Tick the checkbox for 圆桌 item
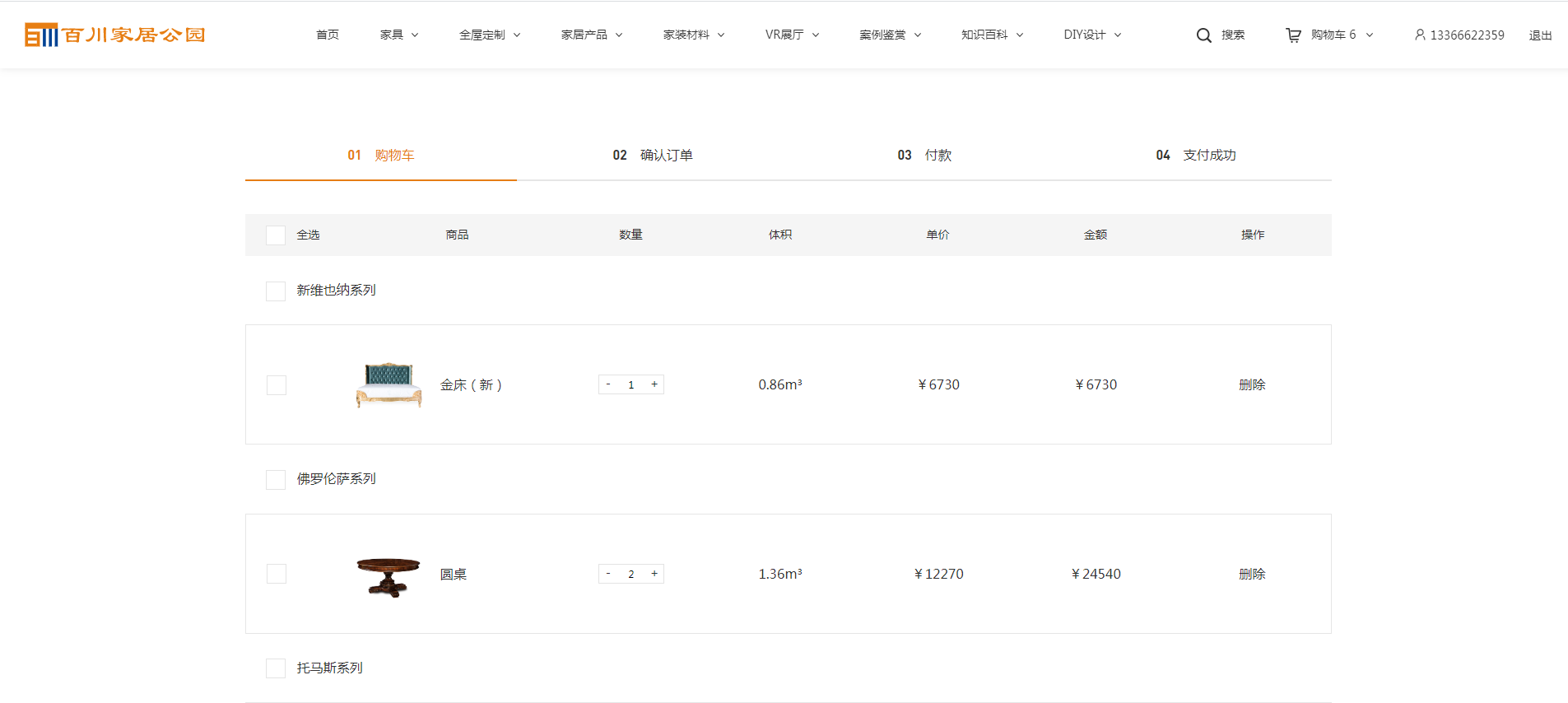The height and width of the screenshot is (703, 1568). [277, 574]
